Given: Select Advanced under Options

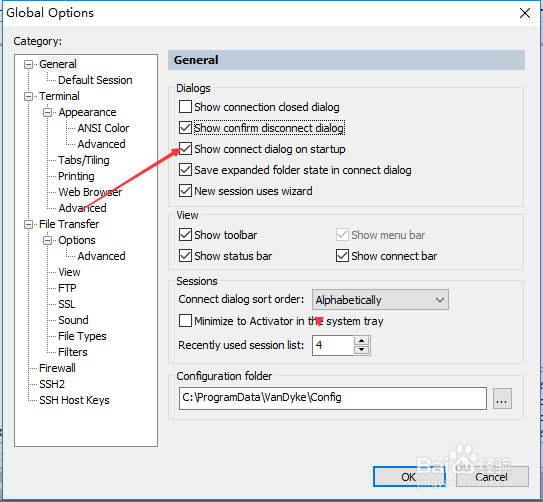Looking at the screenshot, I should point(101,256).
